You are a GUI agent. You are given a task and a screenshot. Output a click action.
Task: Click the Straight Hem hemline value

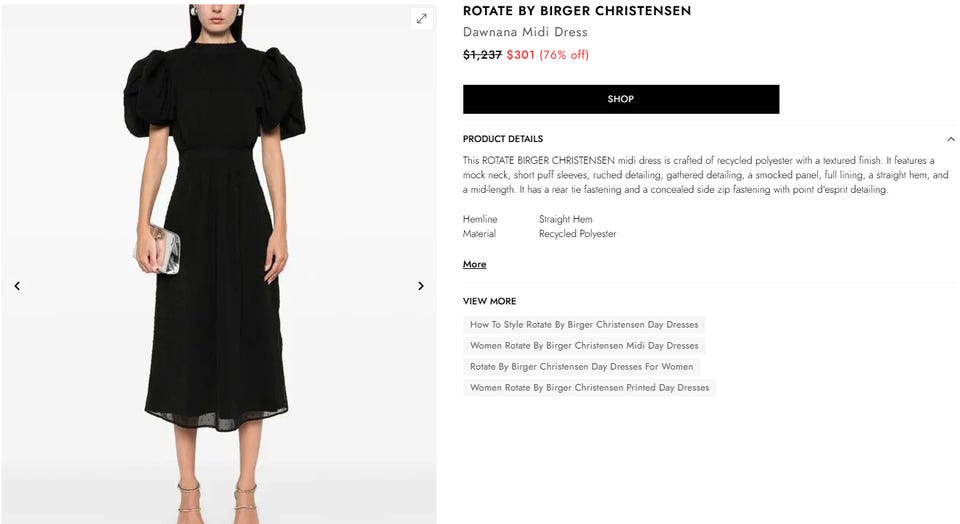[566, 219]
